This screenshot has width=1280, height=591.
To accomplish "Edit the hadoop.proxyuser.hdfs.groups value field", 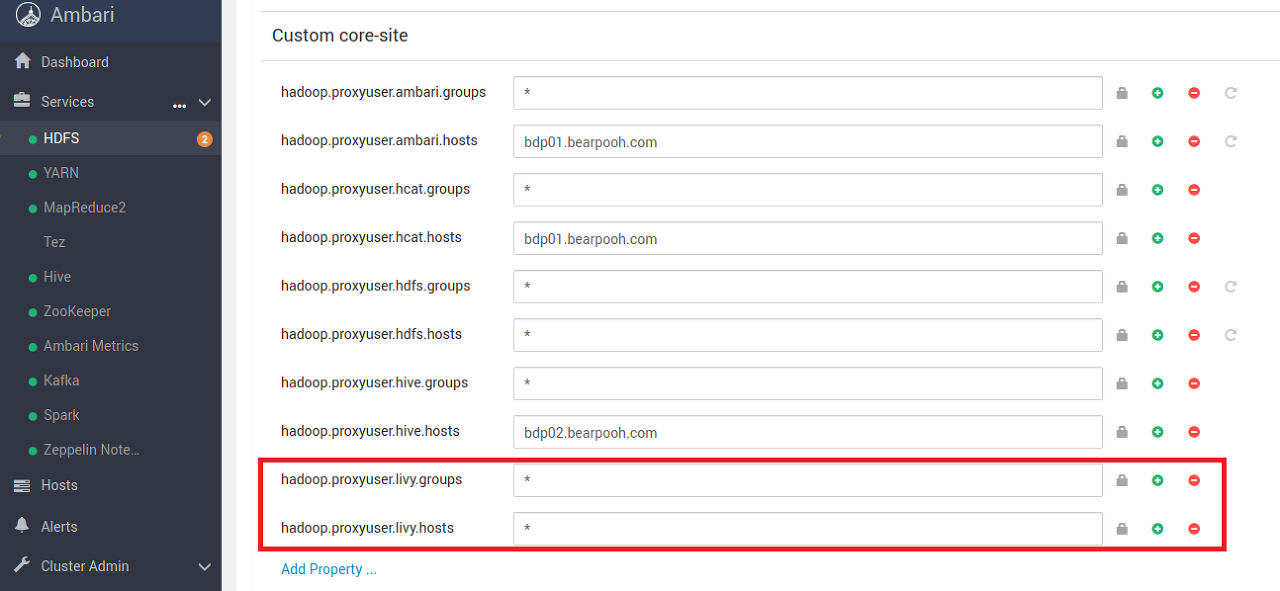I will (808, 287).
